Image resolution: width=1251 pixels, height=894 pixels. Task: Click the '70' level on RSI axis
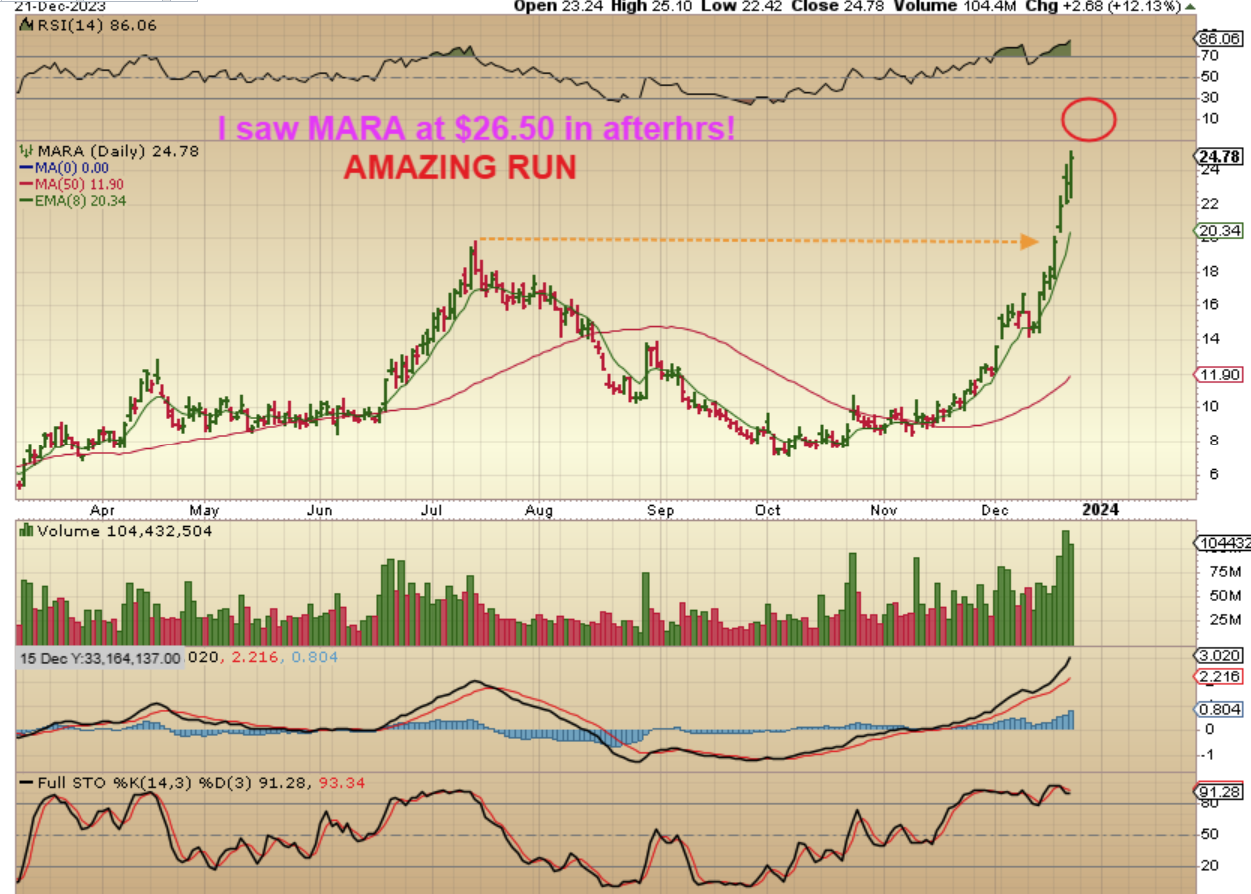(1210, 57)
